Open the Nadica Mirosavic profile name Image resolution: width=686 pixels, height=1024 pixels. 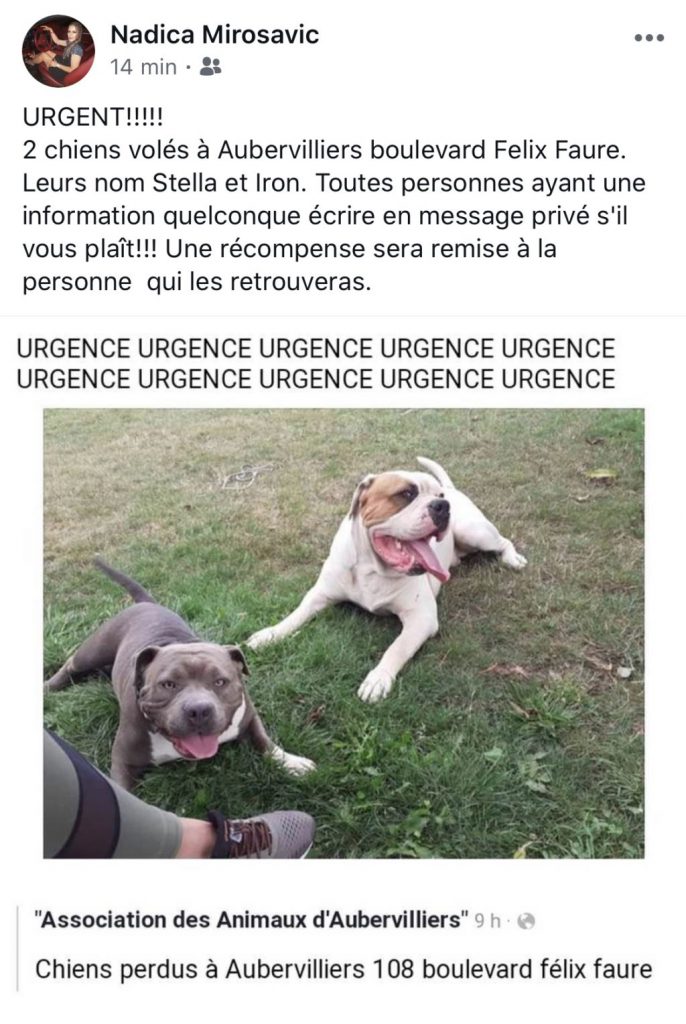[x=214, y=34]
